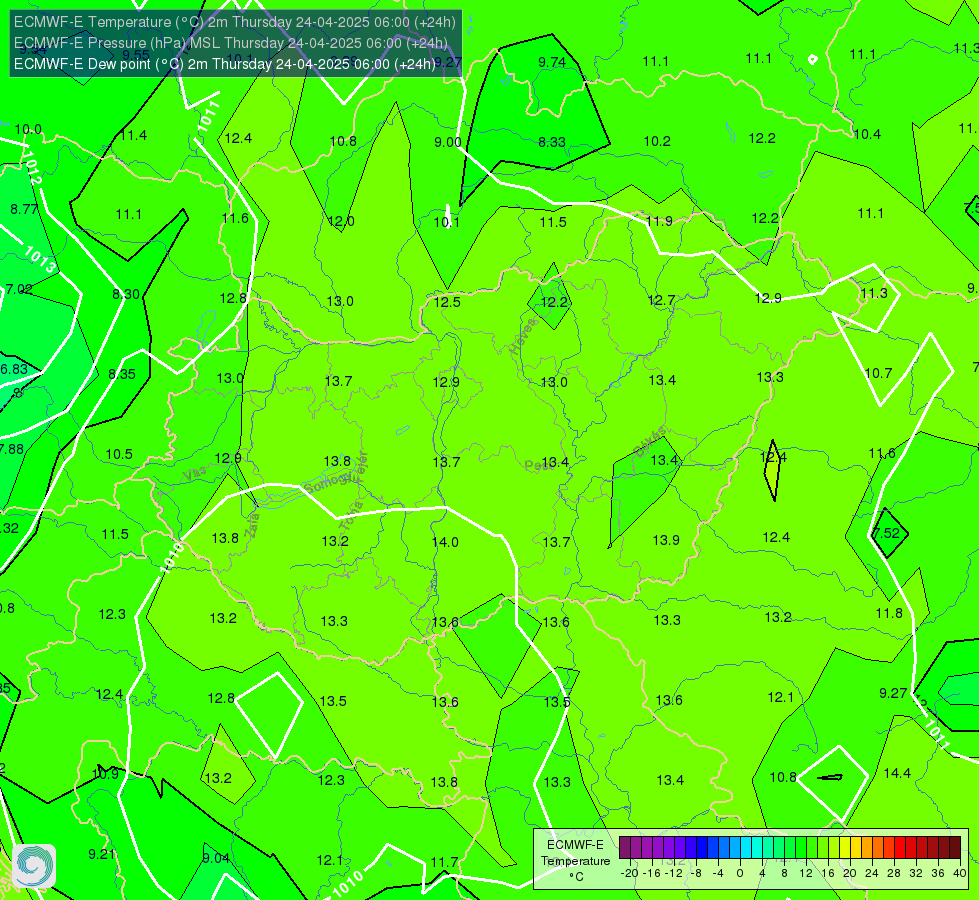Click the 9.74 temperature value
The width and height of the screenshot is (979, 900).
(x=552, y=62)
